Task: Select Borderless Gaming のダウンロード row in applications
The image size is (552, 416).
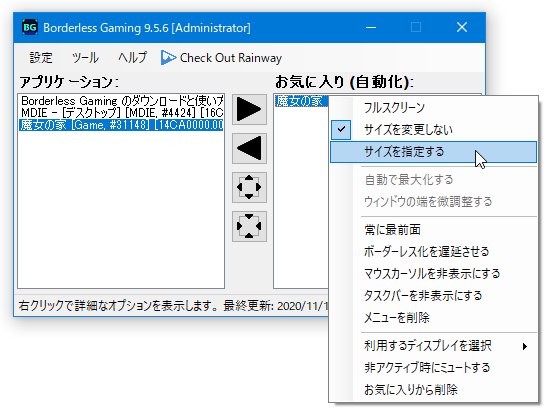Action: [121, 101]
